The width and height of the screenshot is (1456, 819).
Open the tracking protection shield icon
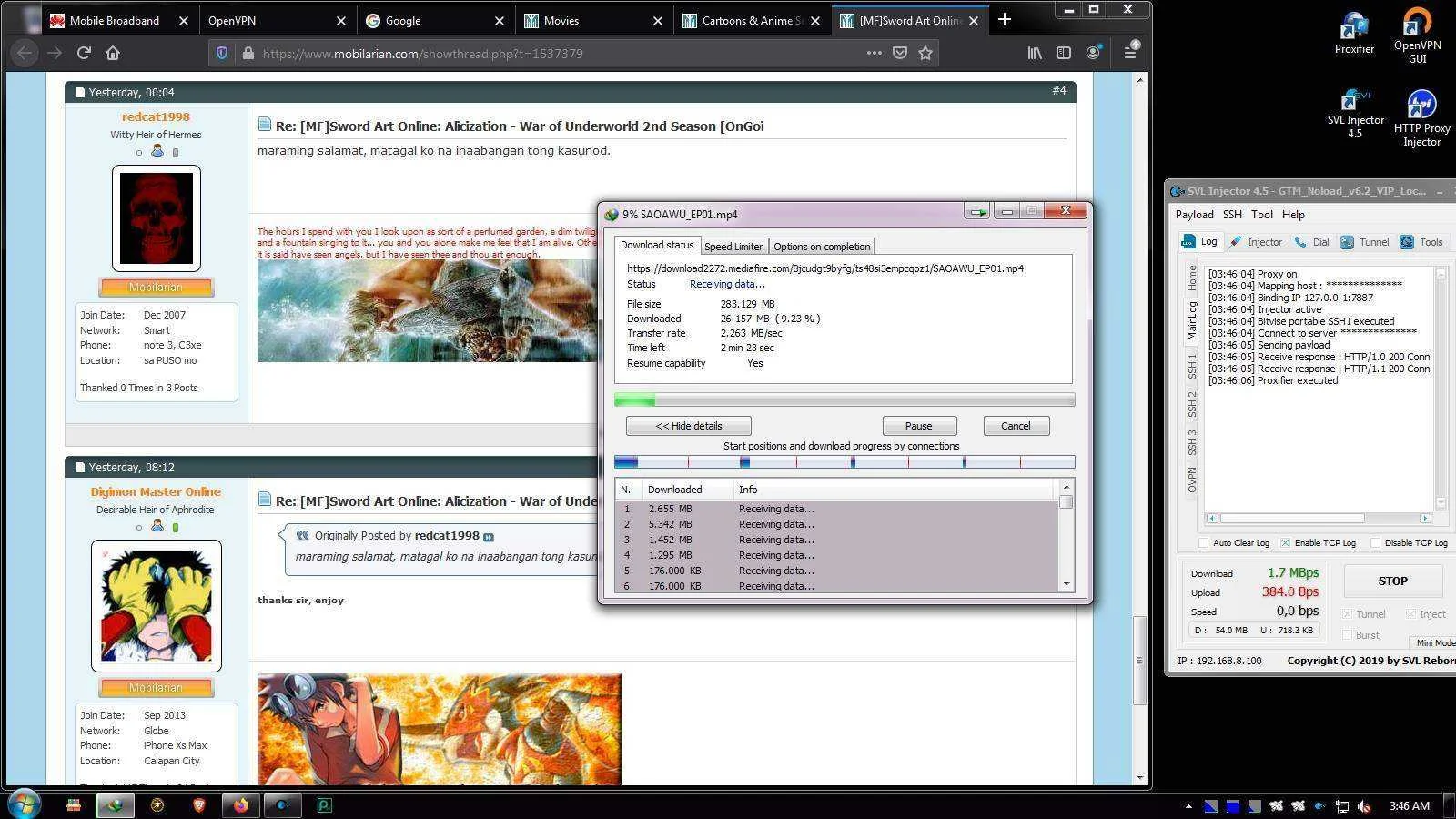pyautogui.click(x=222, y=54)
